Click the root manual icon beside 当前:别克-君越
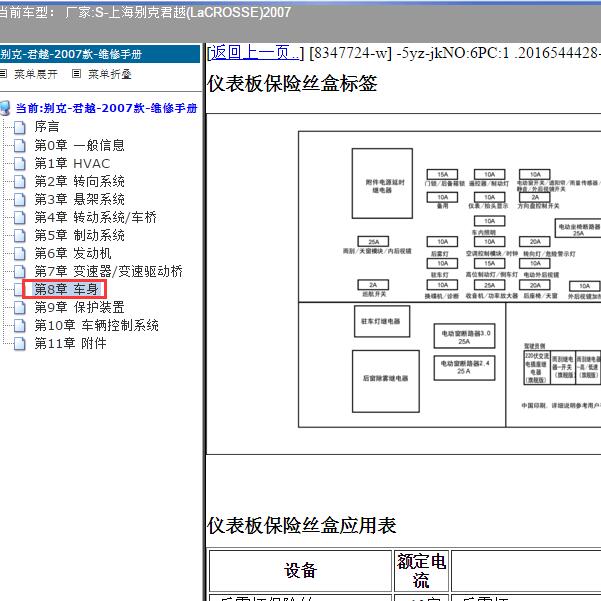 tap(5, 108)
